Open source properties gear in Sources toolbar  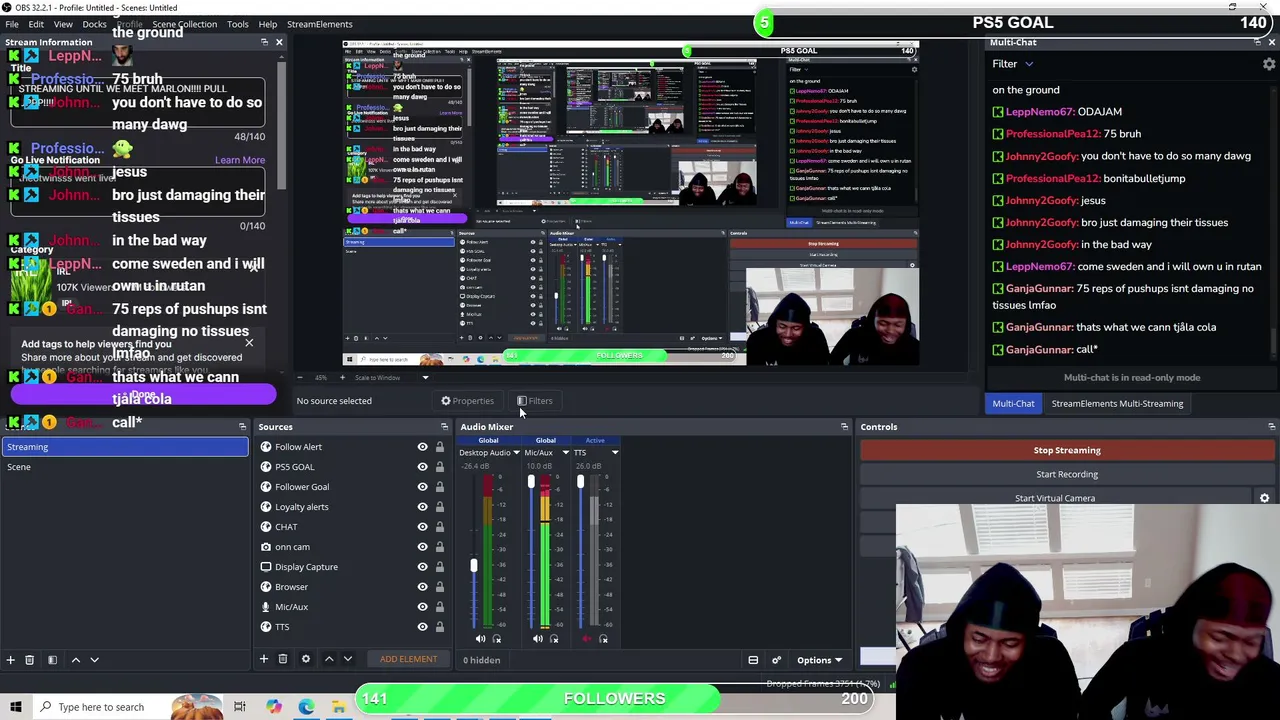point(306,659)
